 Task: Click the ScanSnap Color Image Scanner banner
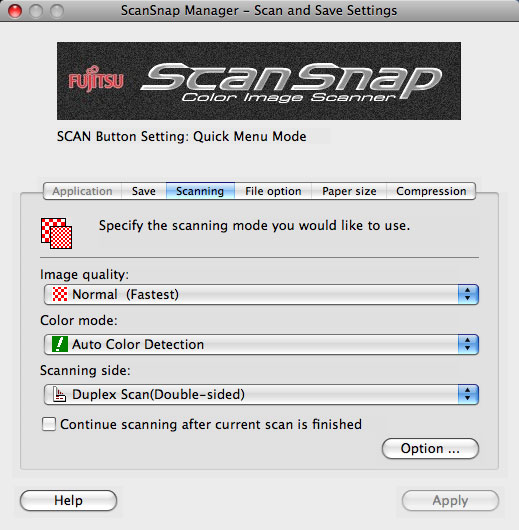[259, 81]
